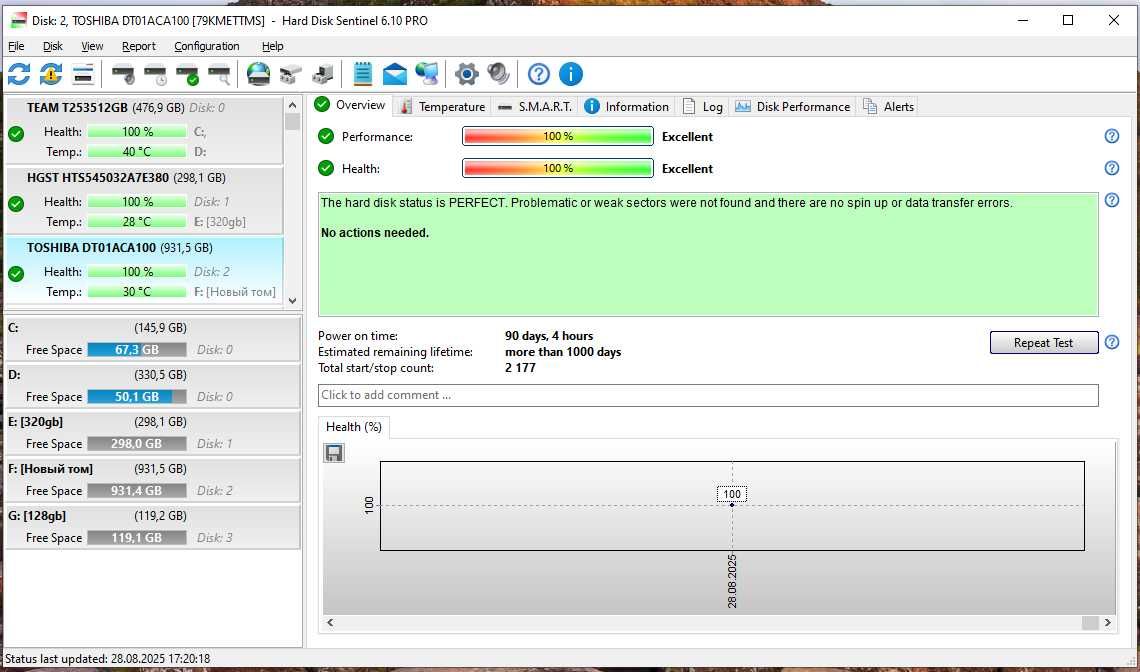This screenshot has width=1140, height=672.
Task: Open the Report menu
Action: (x=139, y=46)
